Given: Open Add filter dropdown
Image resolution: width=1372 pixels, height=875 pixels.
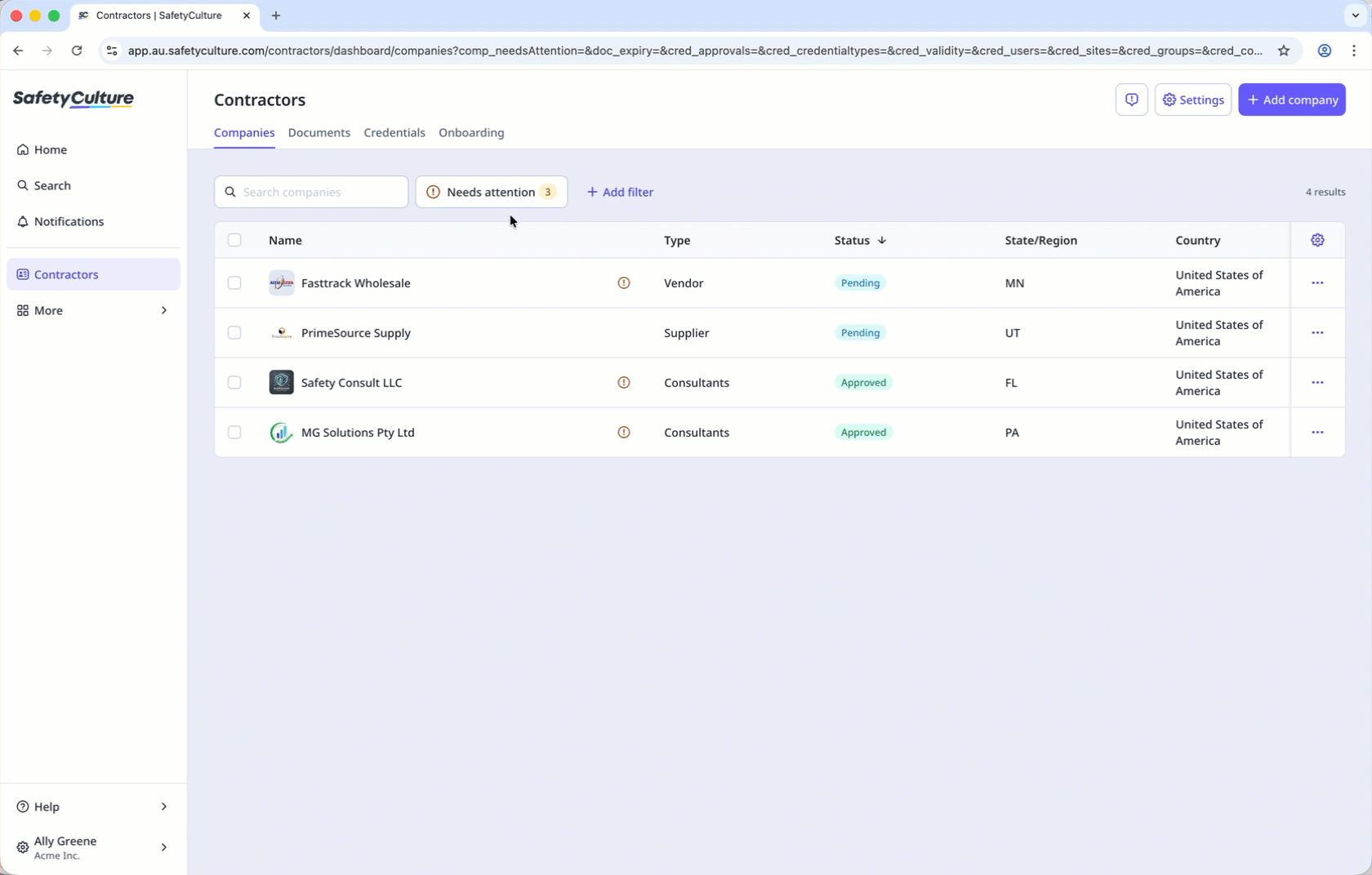Looking at the screenshot, I should point(620,192).
